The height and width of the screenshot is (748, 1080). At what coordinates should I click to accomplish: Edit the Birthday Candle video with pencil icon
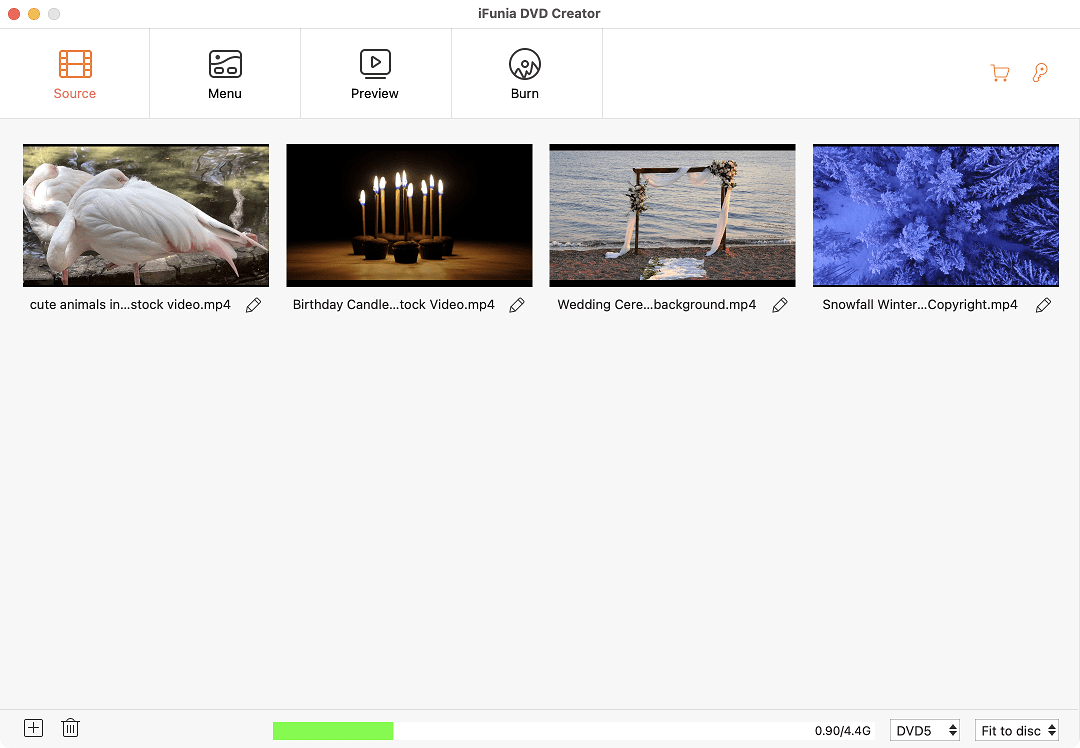[x=517, y=305]
